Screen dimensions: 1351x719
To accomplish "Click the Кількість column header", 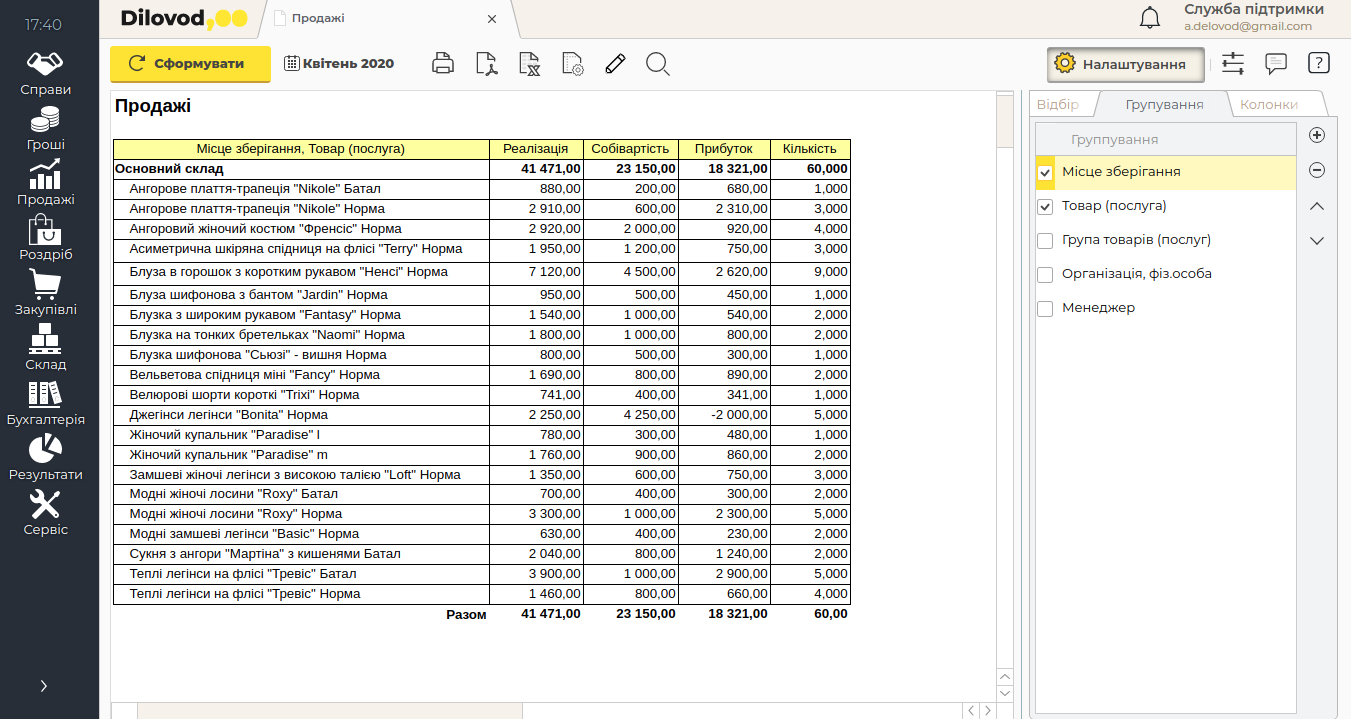I will (x=810, y=149).
